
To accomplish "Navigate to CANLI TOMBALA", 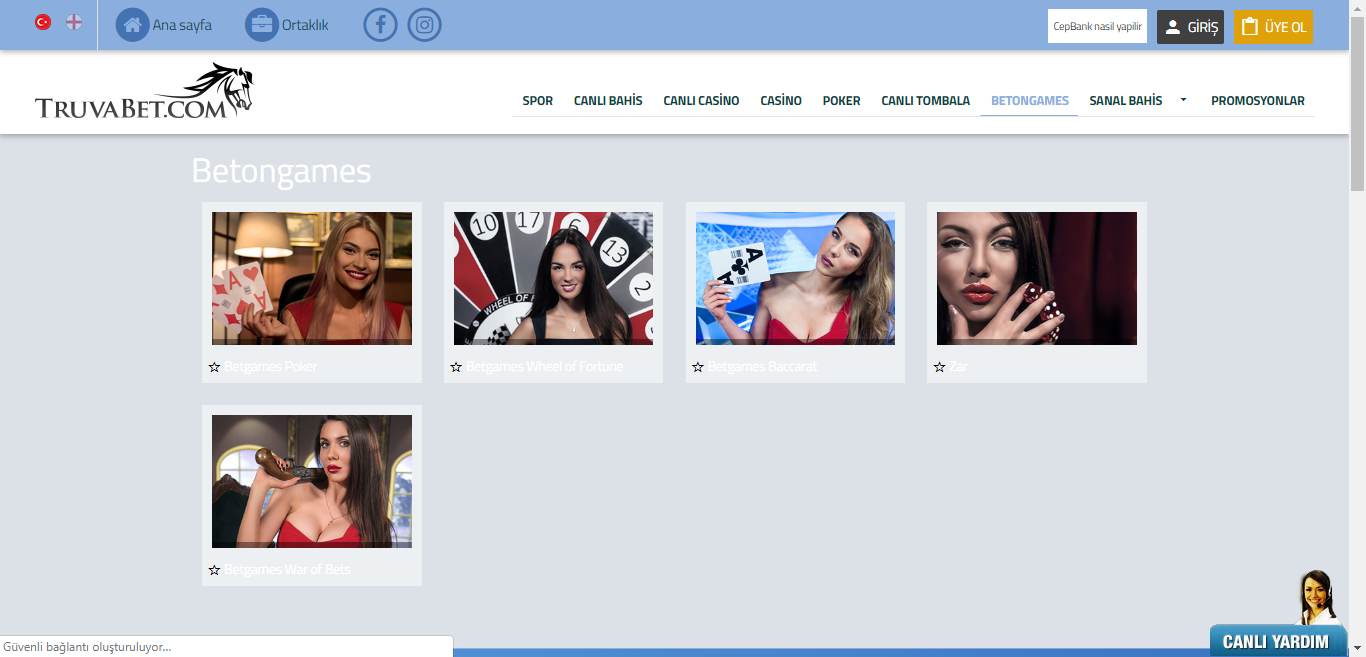I will [925, 101].
